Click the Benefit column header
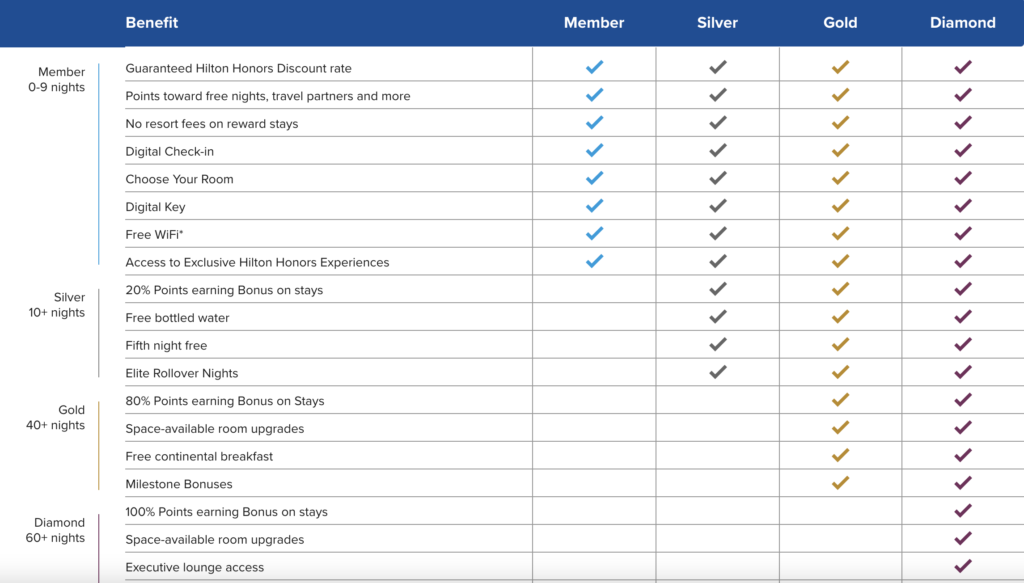The width and height of the screenshot is (1024, 583). pos(152,23)
